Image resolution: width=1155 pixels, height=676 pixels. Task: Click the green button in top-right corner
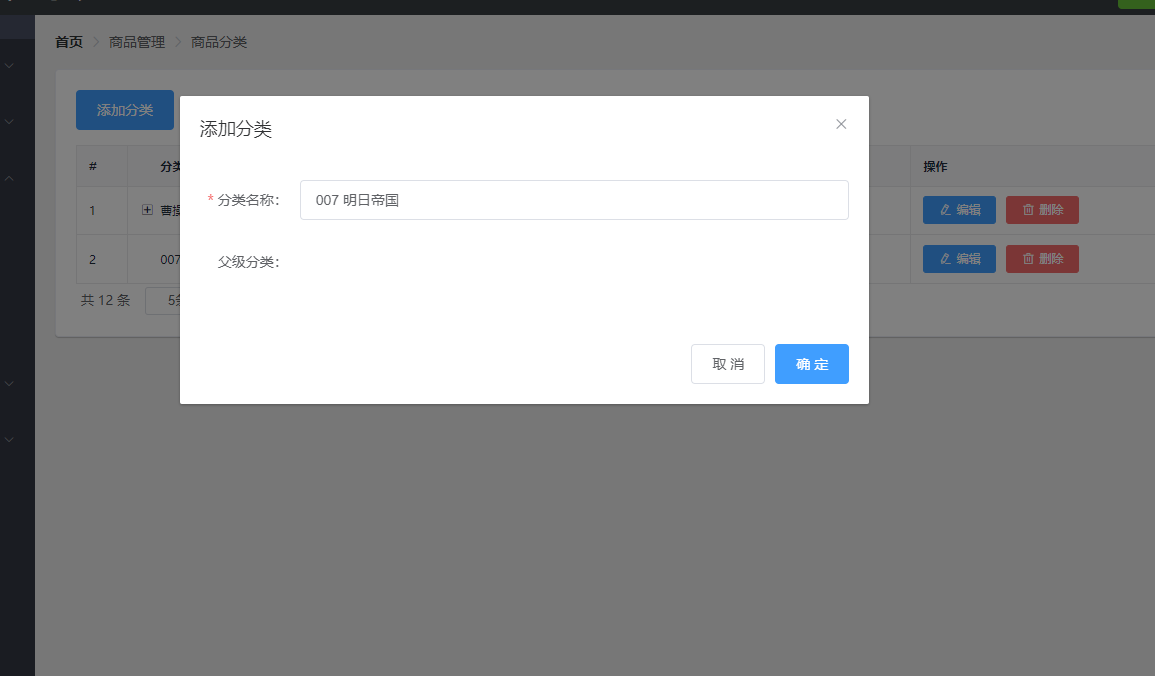click(1140, 4)
